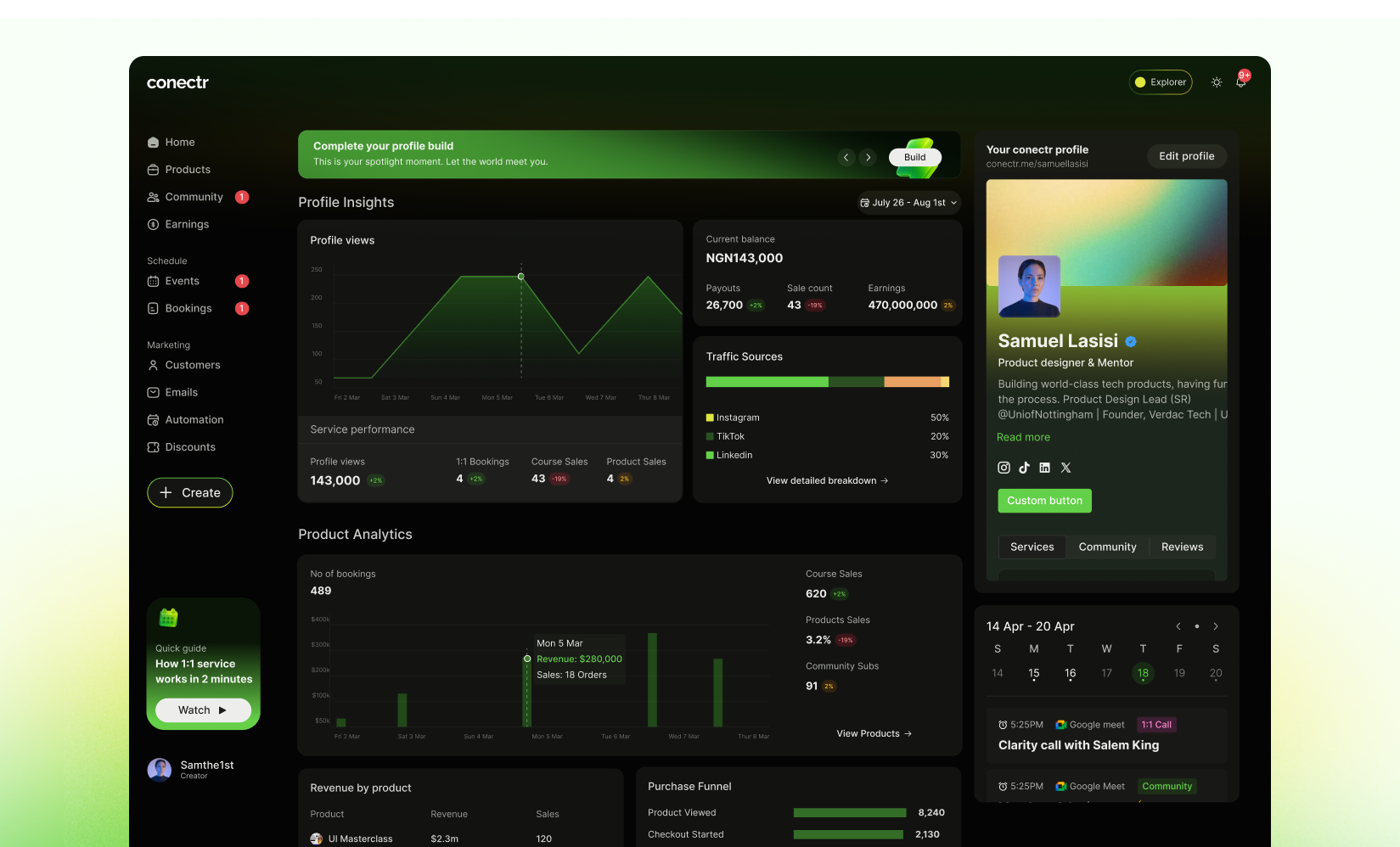Click the LinkedIn icon on profile
This screenshot has width=1400, height=847.
pos(1044,468)
